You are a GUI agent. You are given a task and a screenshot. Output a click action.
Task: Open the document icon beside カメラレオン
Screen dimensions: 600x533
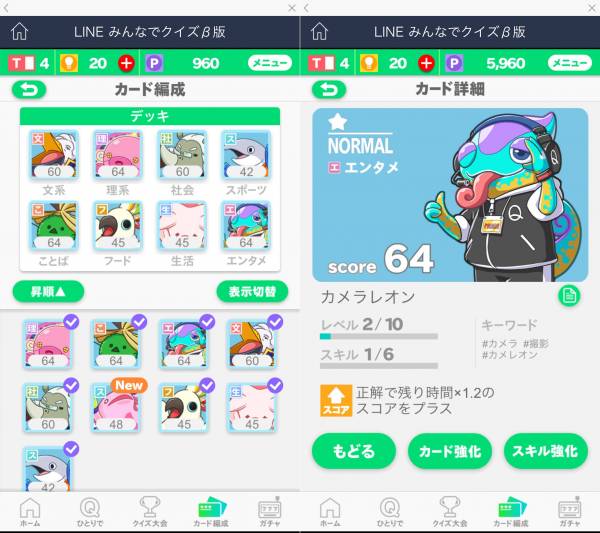569,296
